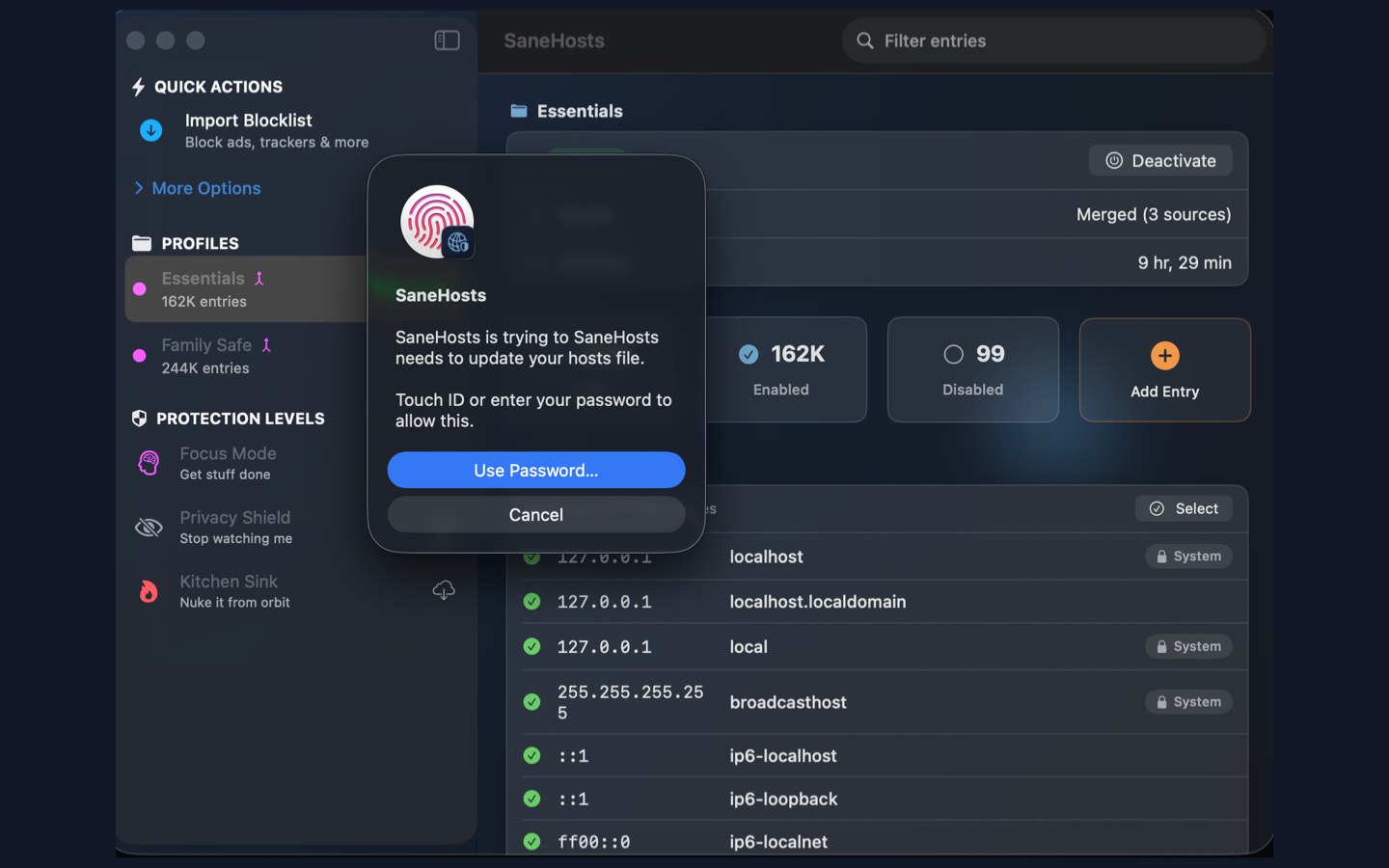Click the SaneHosts window title
Image resolution: width=1389 pixels, height=868 pixels.
pyautogui.click(x=554, y=41)
